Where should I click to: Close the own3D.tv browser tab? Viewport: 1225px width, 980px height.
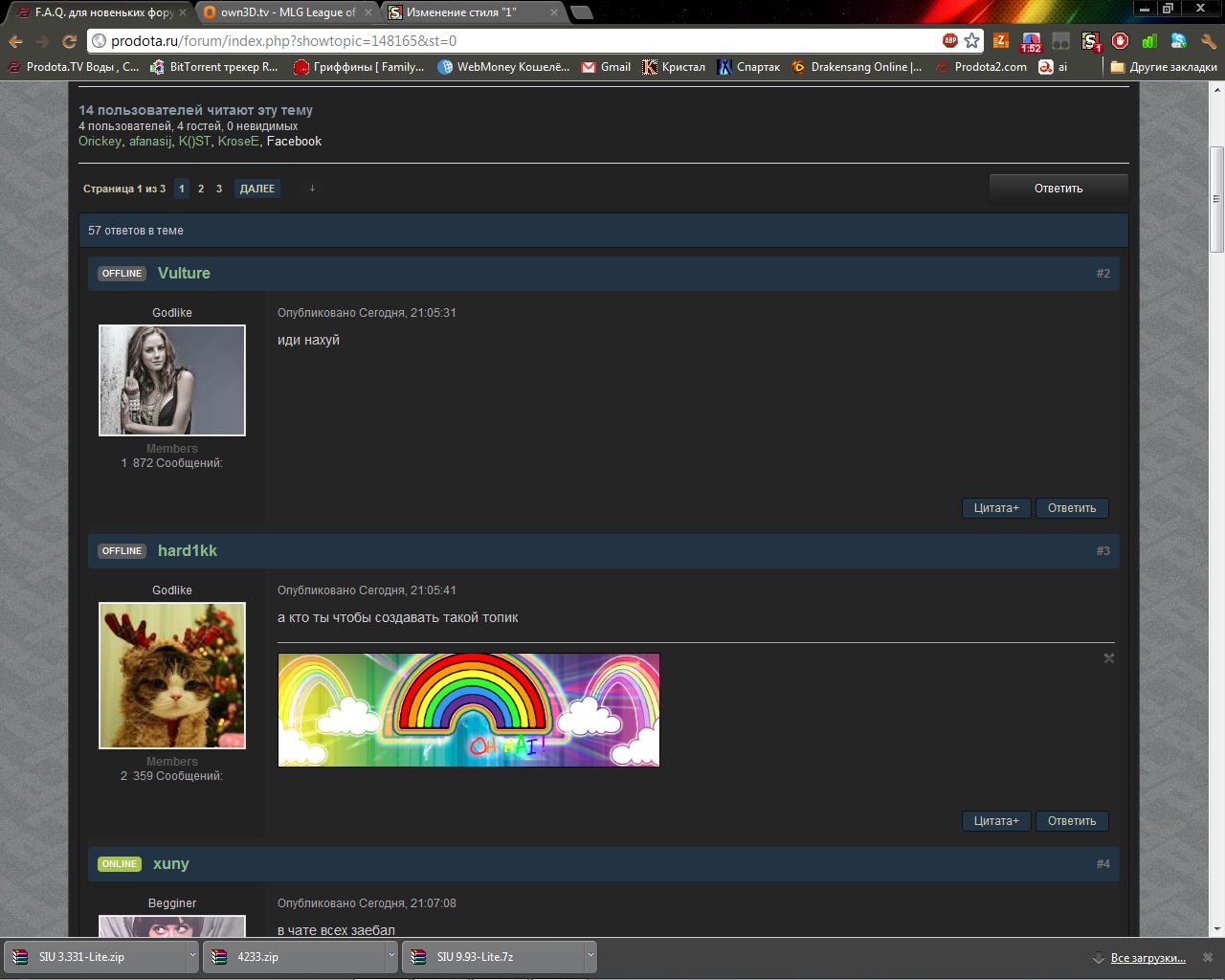pos(368,12)
